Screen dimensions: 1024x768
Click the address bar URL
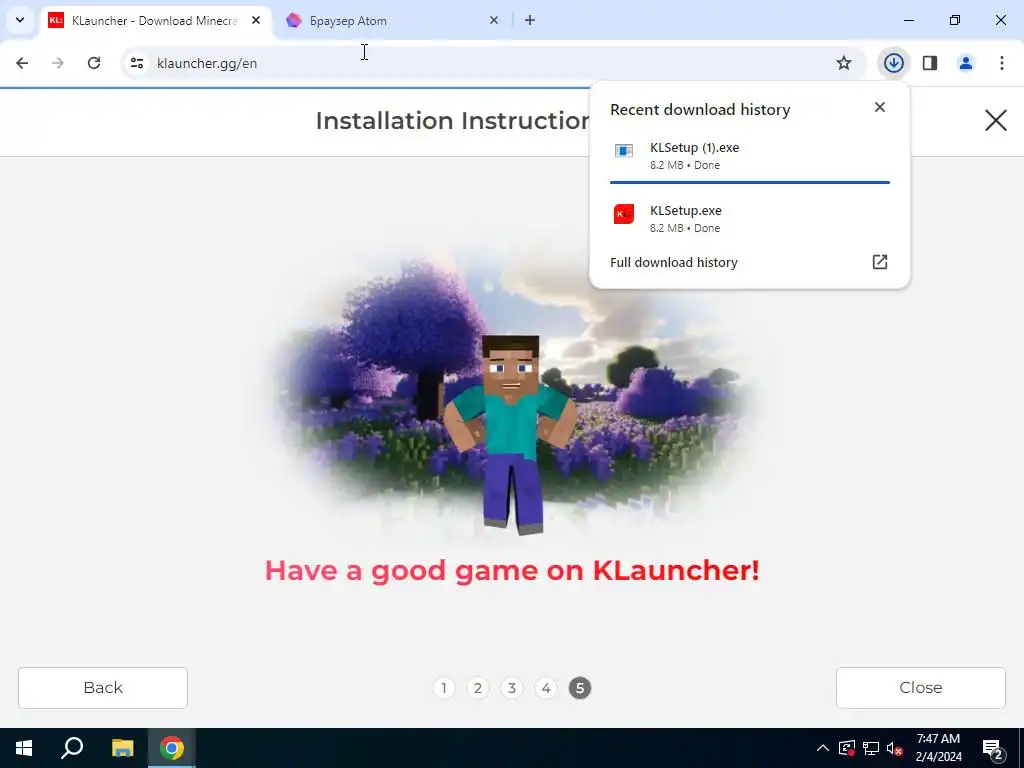pos(207,63)
